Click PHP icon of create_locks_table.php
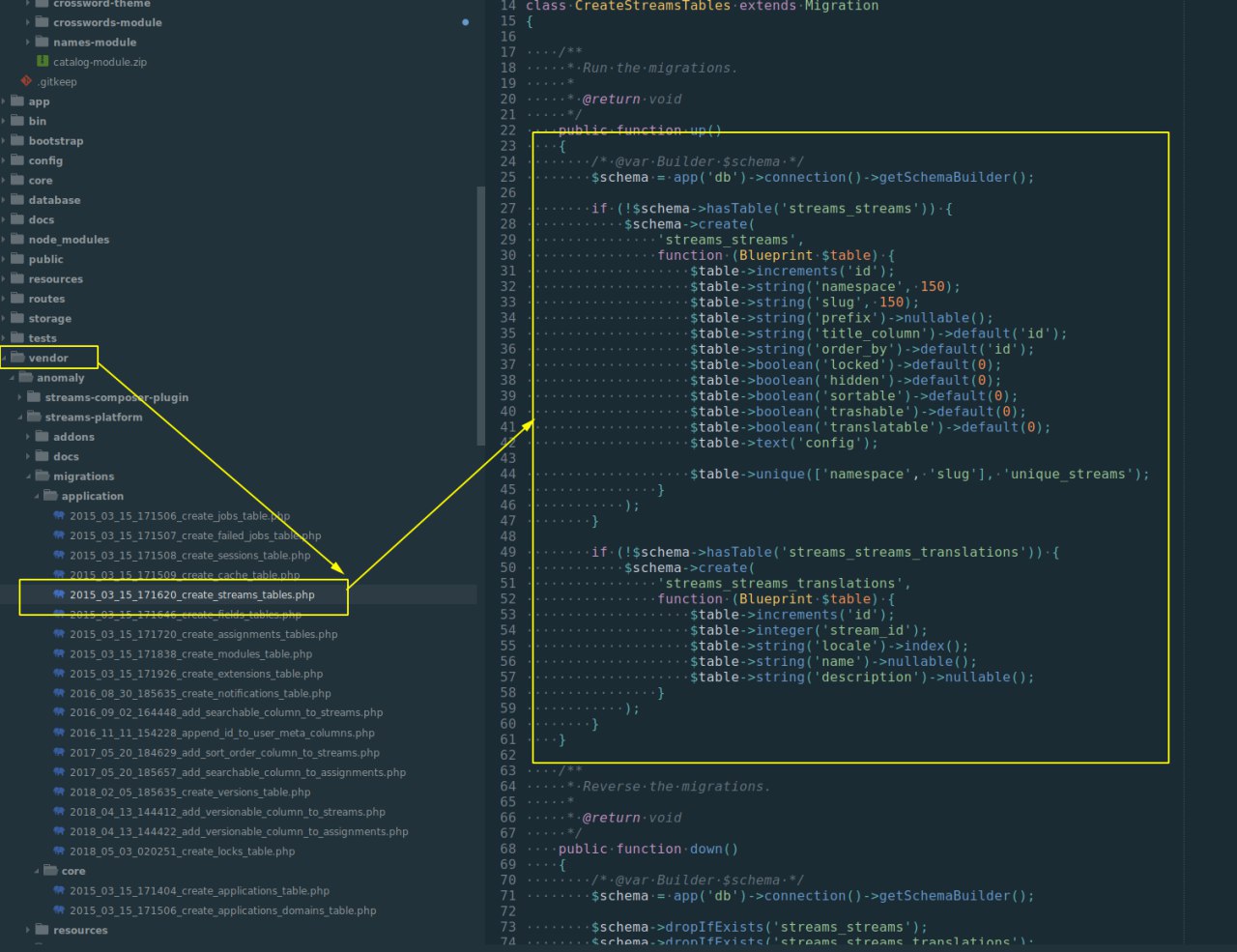The image size is (1237, 952). coord(59,851)
